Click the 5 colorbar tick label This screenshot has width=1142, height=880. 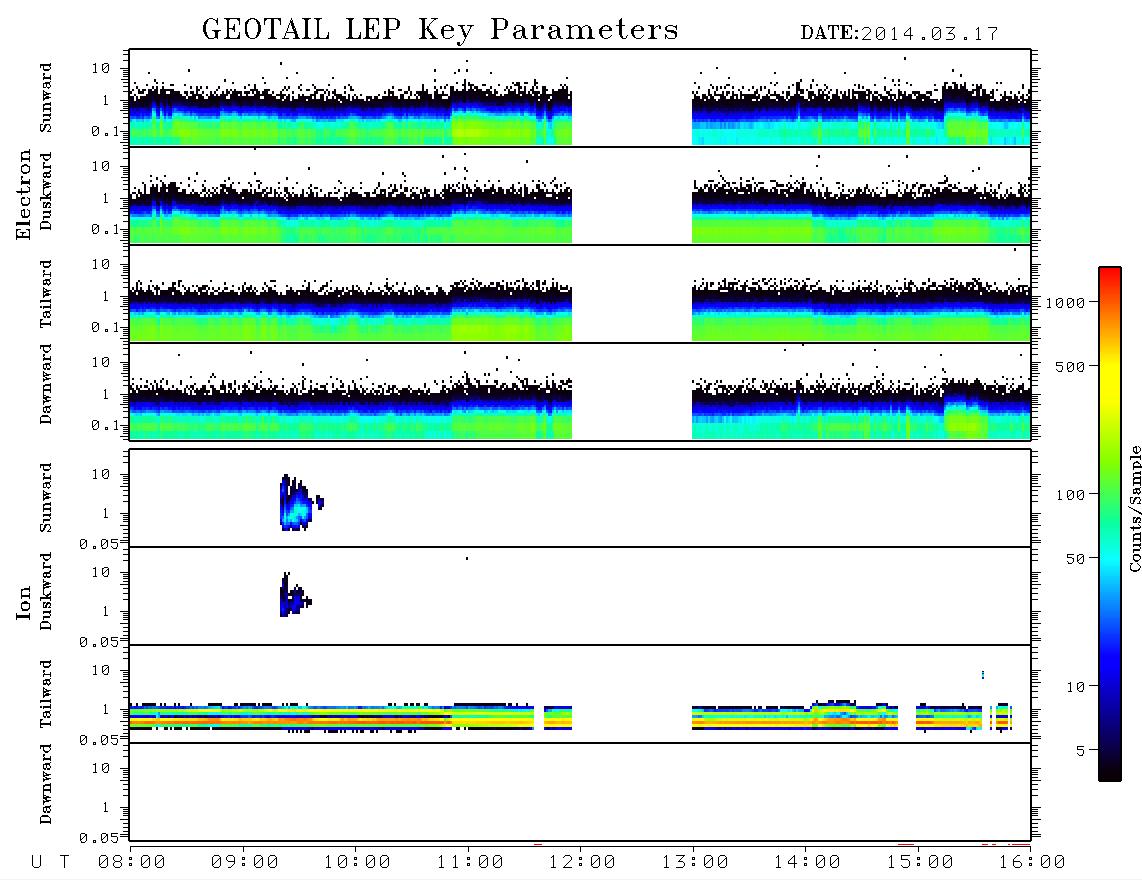tap(1081, 751)
